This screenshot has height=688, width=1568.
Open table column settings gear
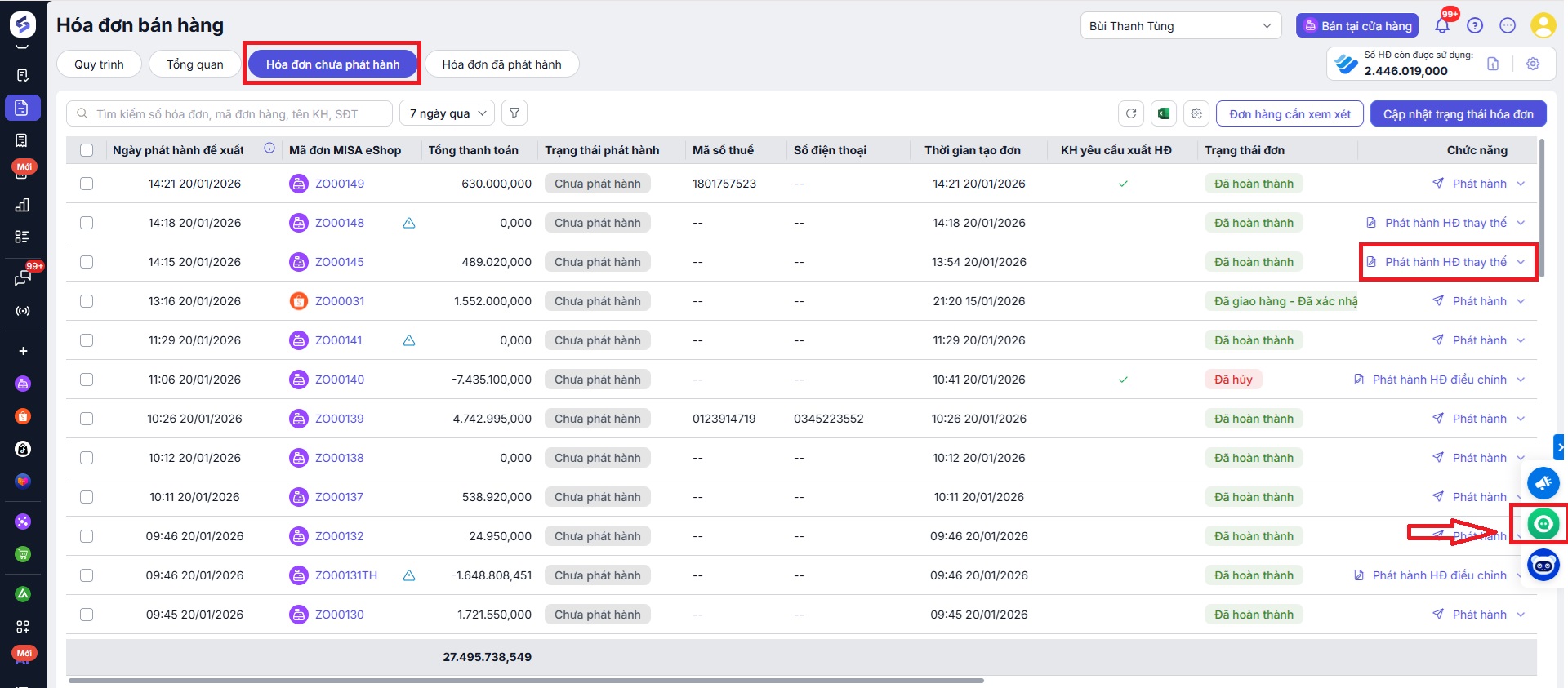pos(1196,113)
